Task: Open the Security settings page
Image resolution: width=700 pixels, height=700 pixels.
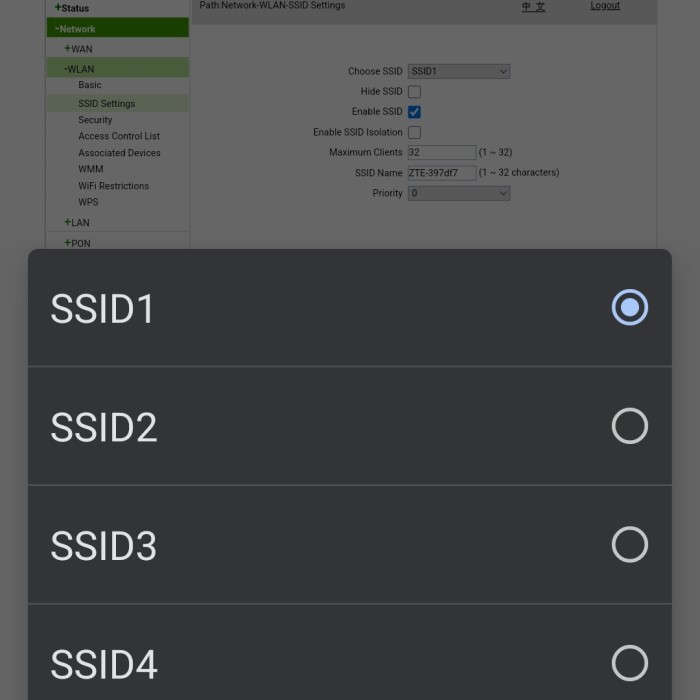Action: click(x=95, y=120)
